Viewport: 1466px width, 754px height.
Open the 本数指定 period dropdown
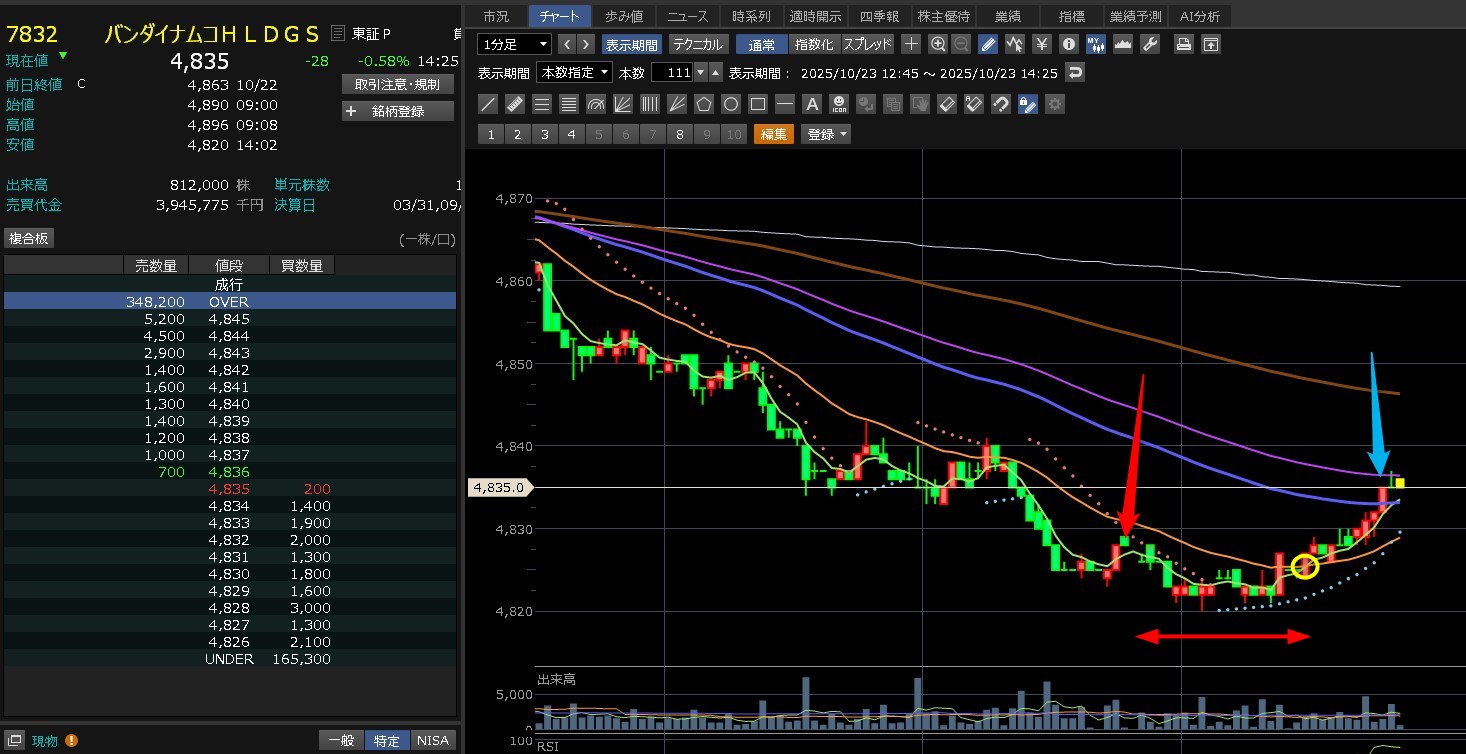[574, 73]
